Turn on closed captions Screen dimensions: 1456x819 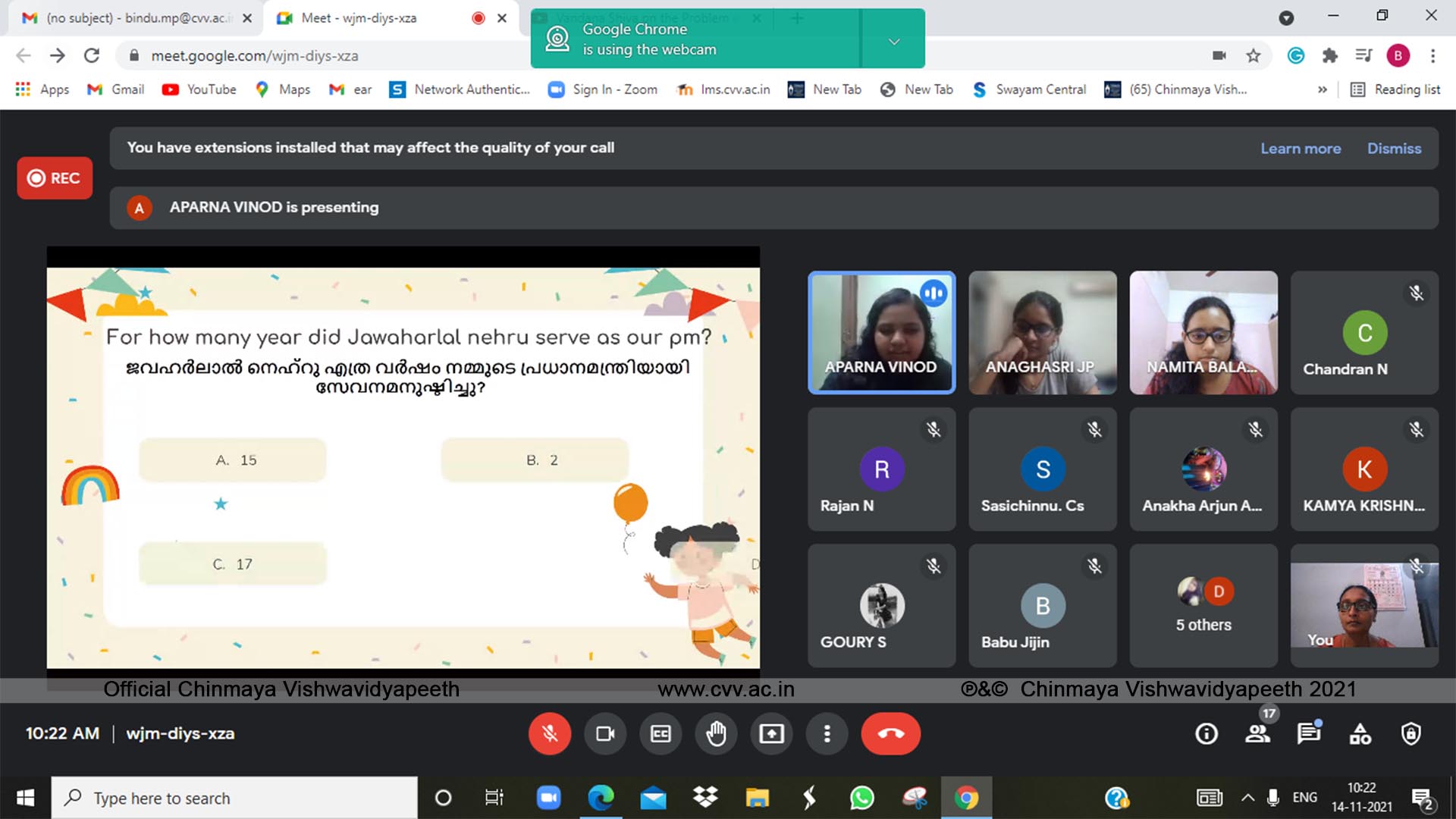coord(661,734)
